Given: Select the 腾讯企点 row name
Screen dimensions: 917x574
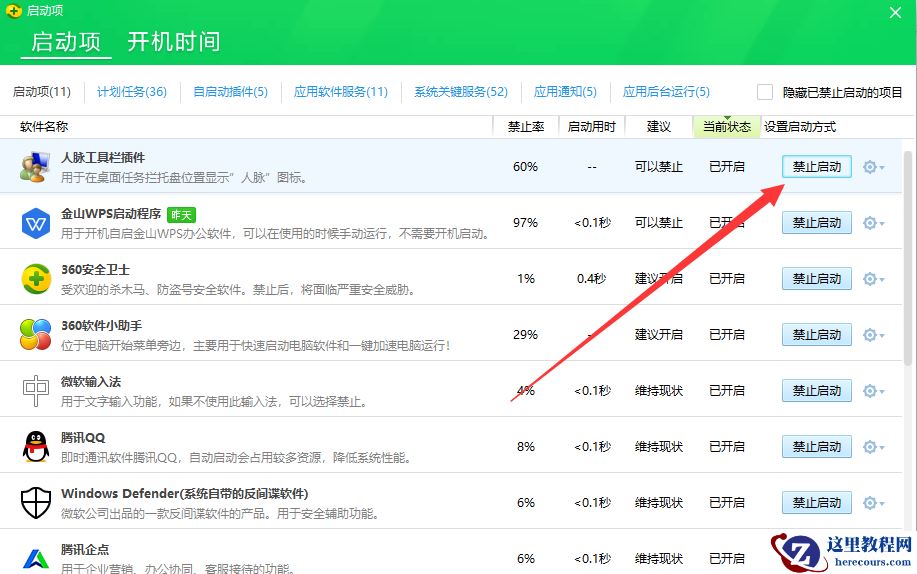Looking at the screenshot, I should (85, 549).
